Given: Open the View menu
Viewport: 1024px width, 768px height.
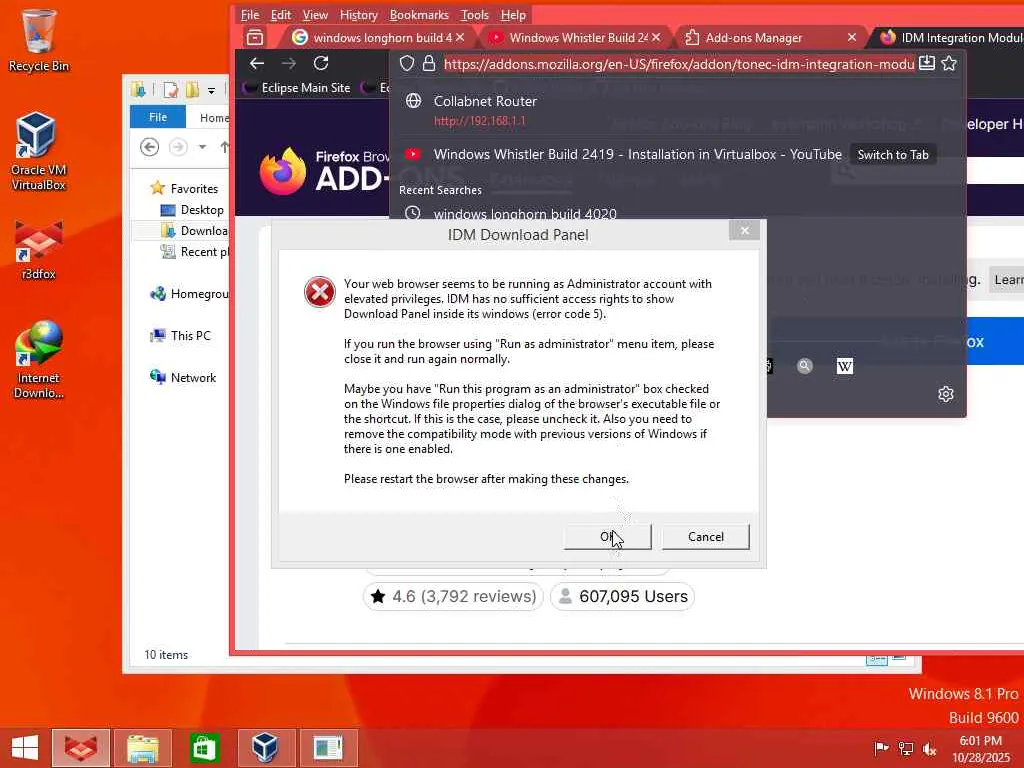Looking at the screenshot, I should point(315,15).
